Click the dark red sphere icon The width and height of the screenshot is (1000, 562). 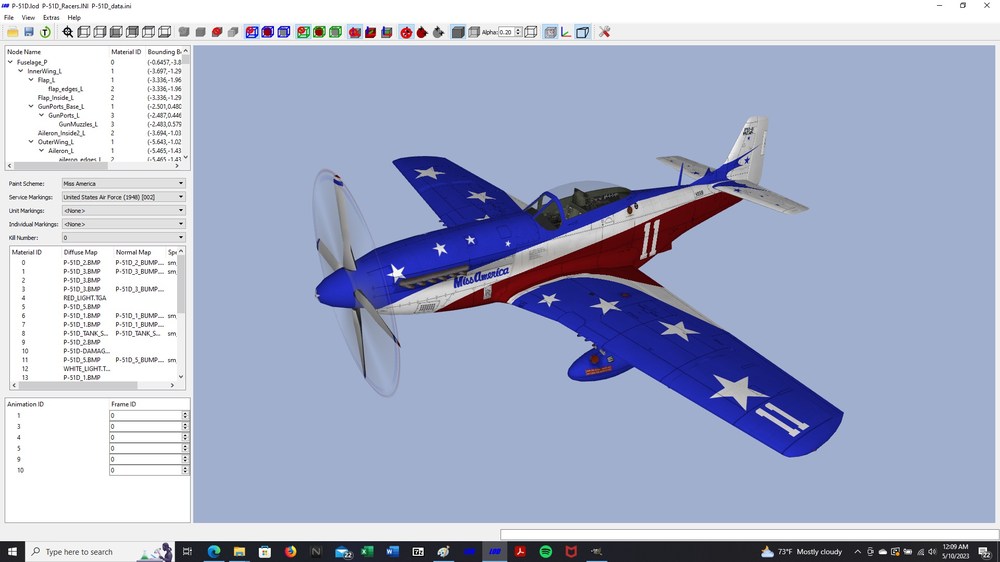(x=422, y=32)
